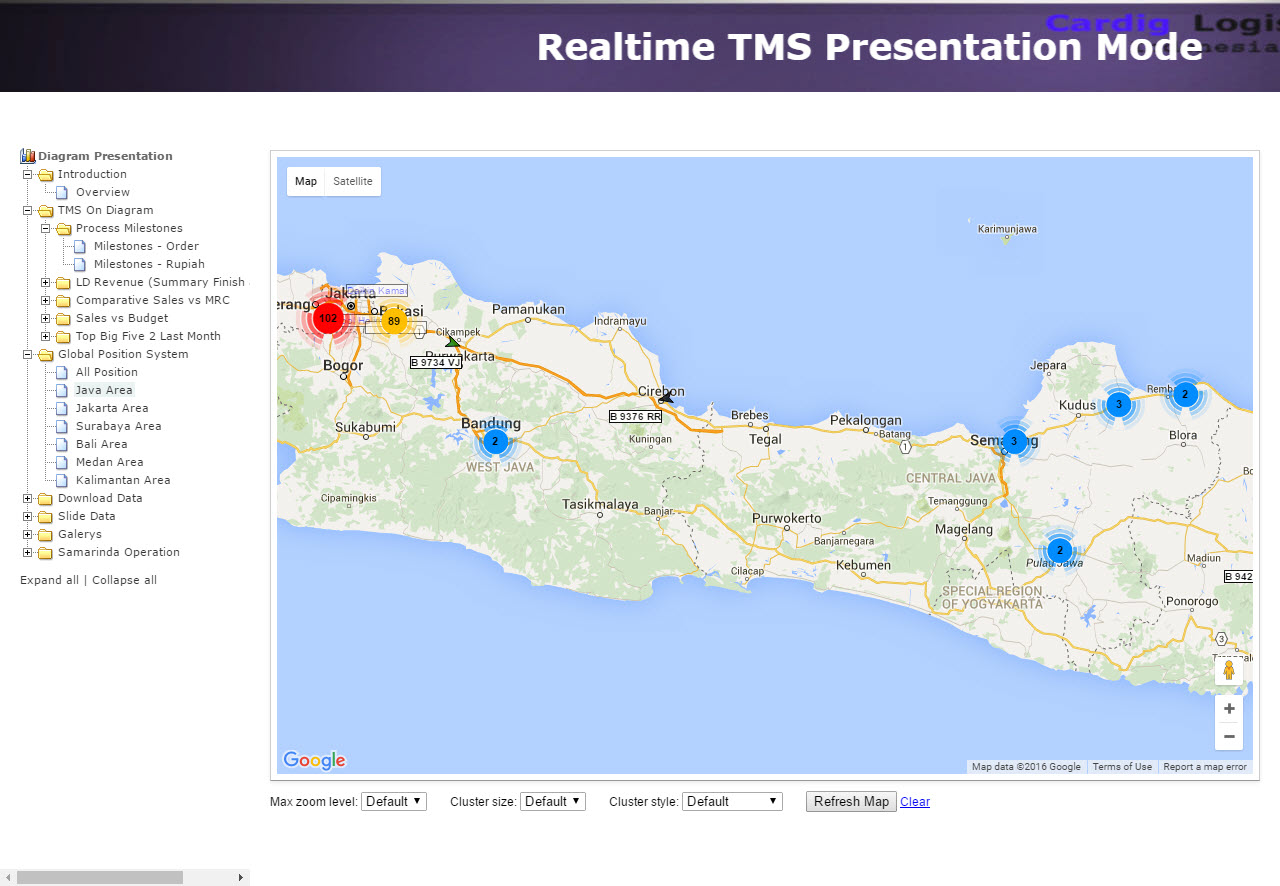Zoom in the map with plus button
The image size is (1280, 886).
[1229, 709]
